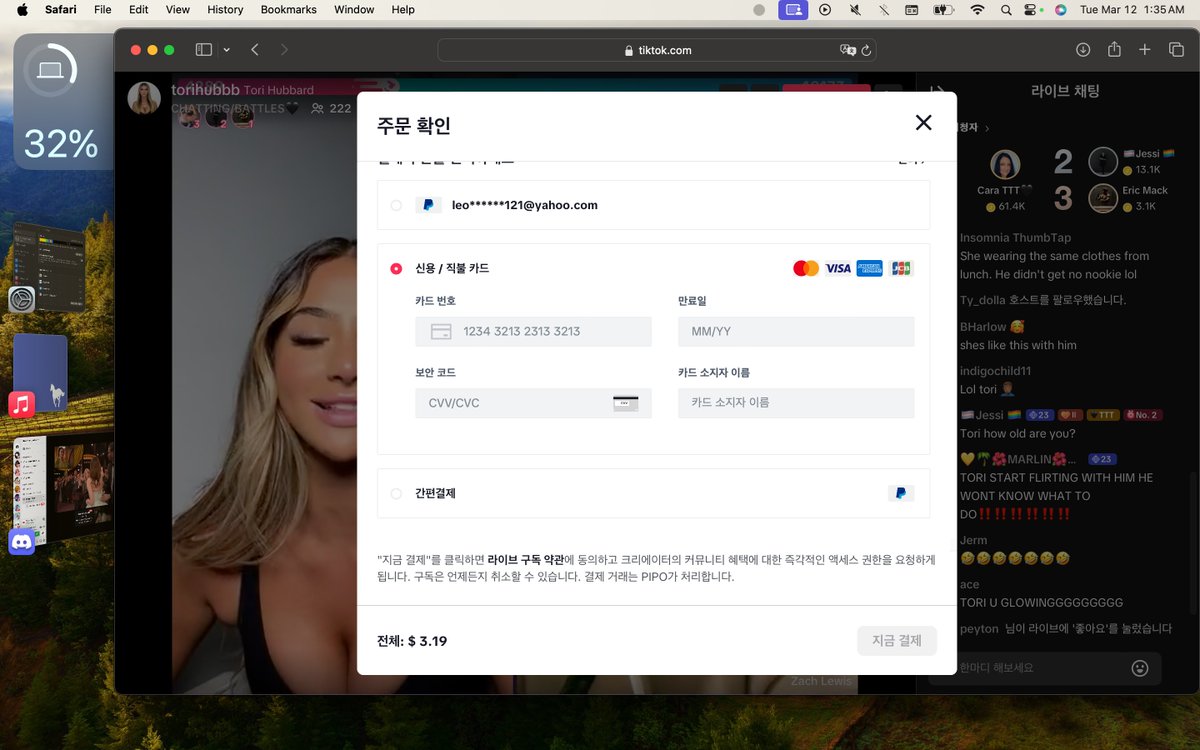The height and width of the screenshot is (750, 1200).
Task: Click the torihubbb profile avatar
Action: 144,98
